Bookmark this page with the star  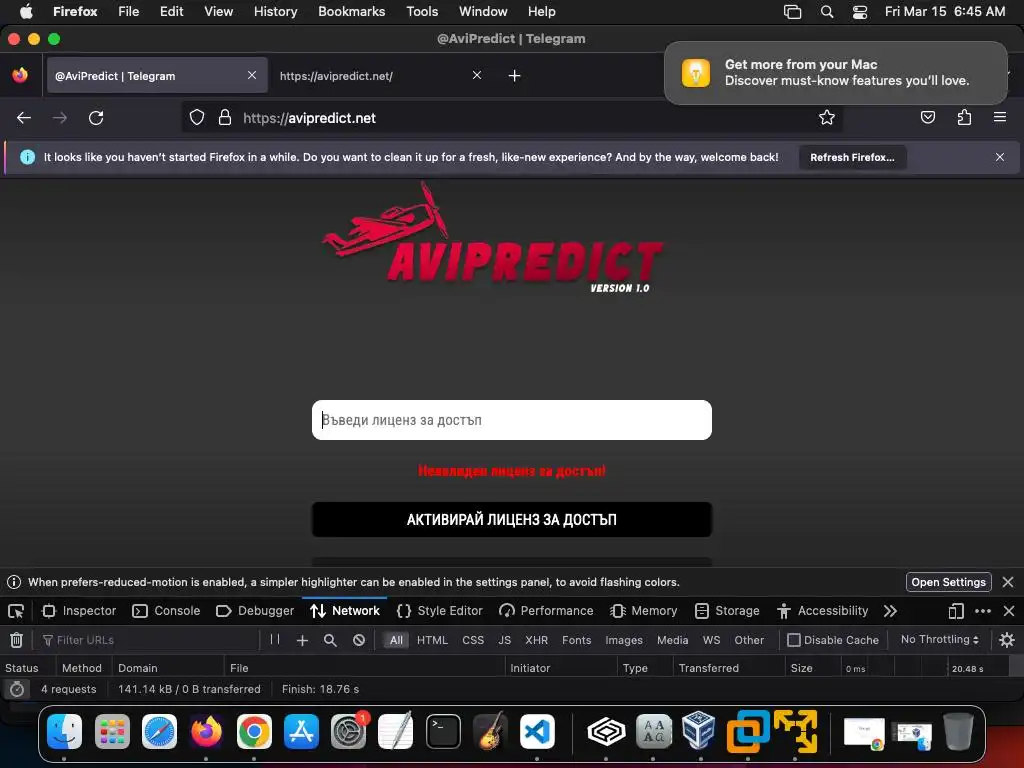click(827, 118)
